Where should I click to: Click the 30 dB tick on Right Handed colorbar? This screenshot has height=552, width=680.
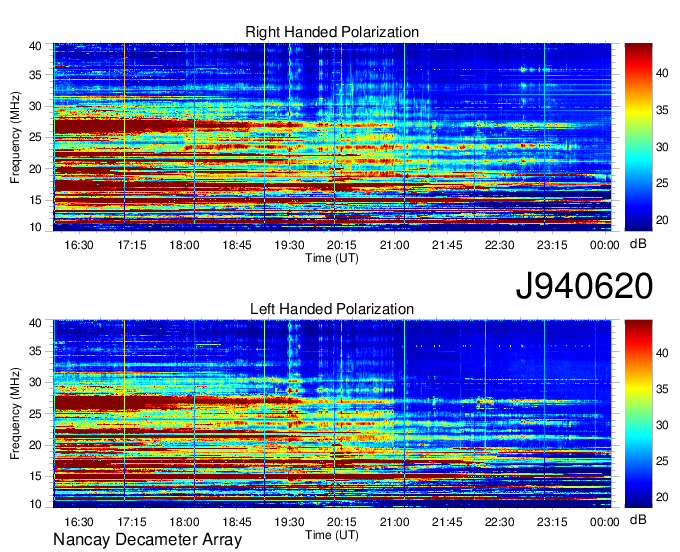tap(662, 147)
